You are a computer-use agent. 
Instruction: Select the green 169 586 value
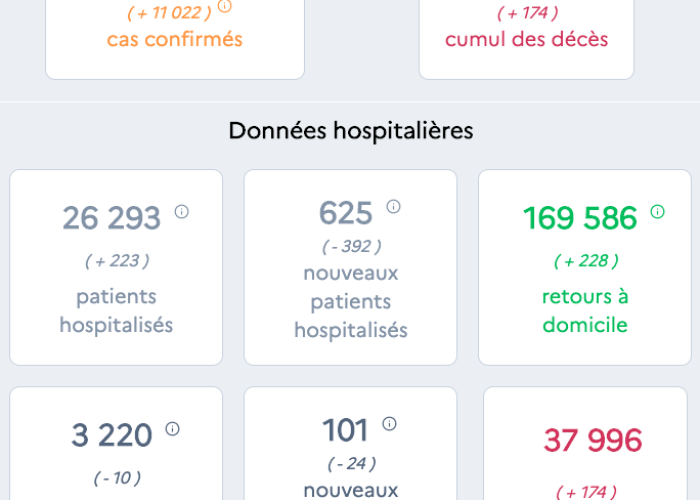click(580, 218)
